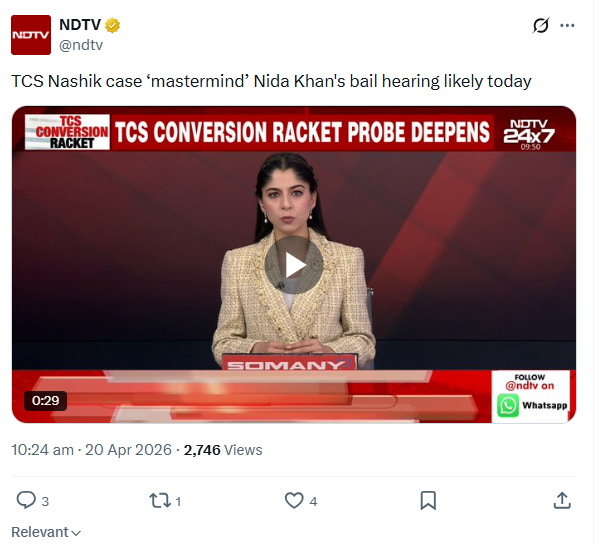Click the TCS Conversion Racket headline banner
This screenshot has width=596, height=546.
pyautogui.click(x=302, y=132)
